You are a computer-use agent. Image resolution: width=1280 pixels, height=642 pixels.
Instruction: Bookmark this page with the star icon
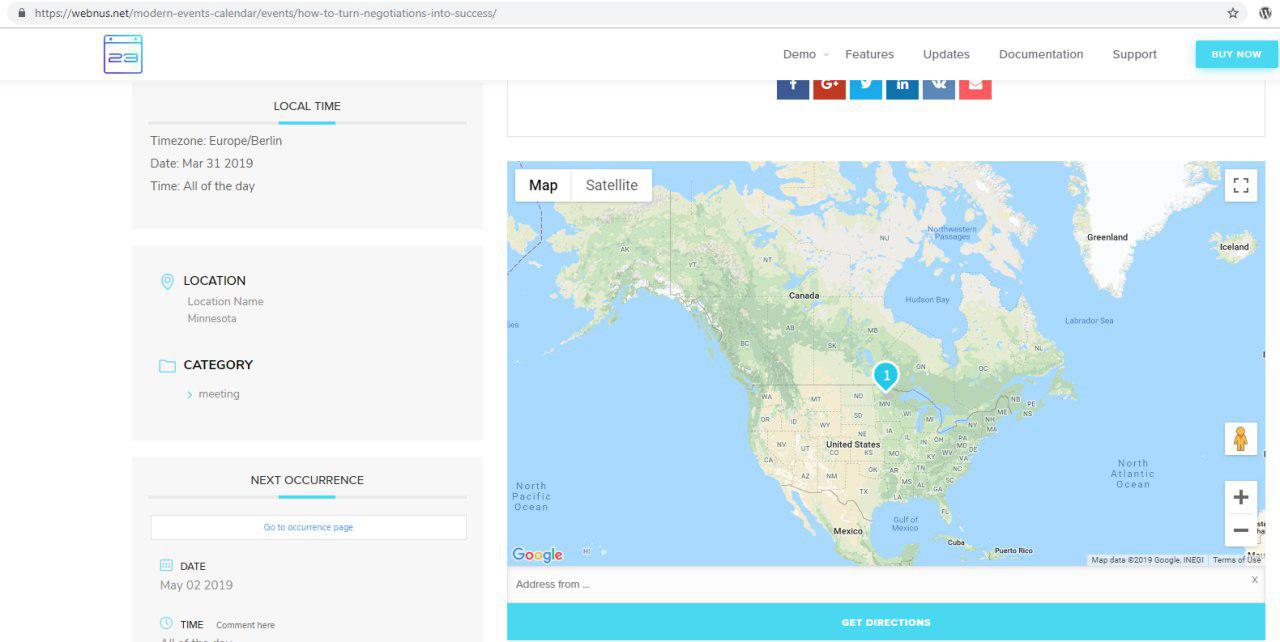[1233, 13]
